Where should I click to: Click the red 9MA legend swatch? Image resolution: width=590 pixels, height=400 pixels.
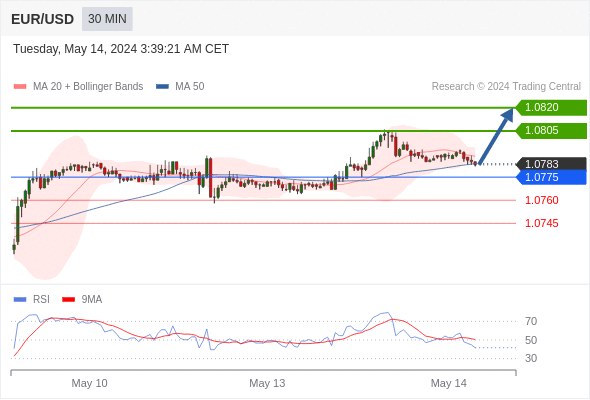pyautogui.click(x=68, y=300)
